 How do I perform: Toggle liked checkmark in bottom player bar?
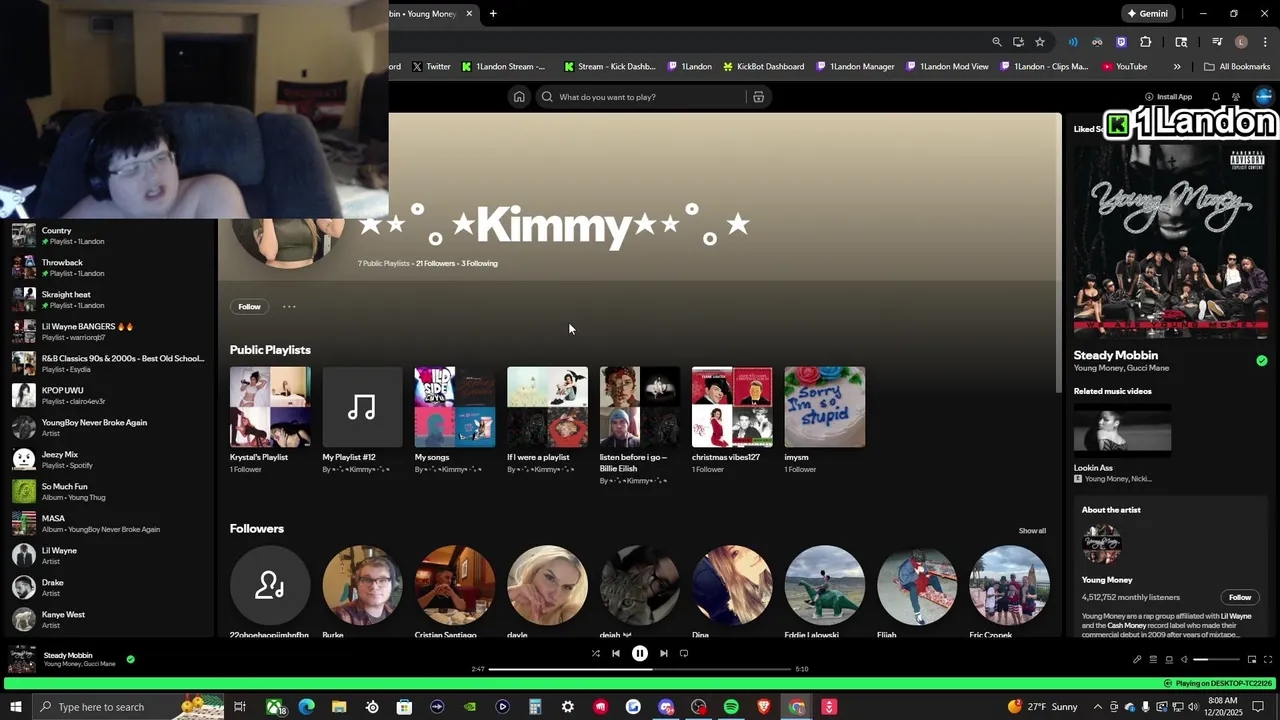[130, 659]
